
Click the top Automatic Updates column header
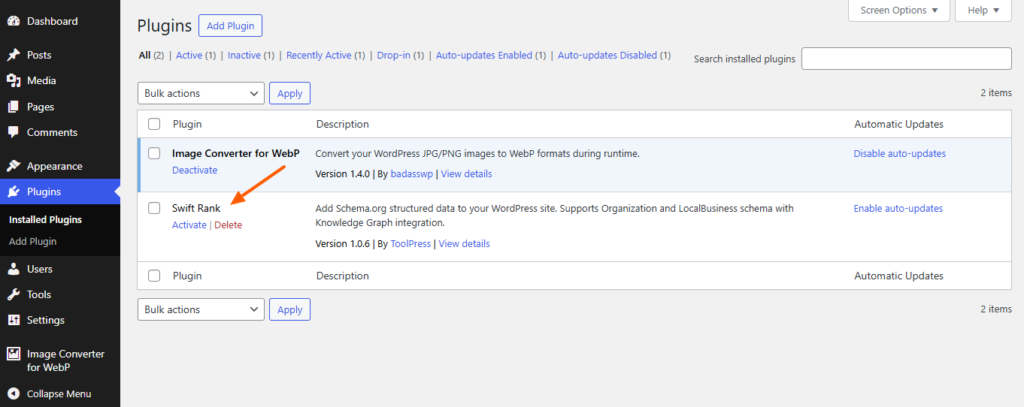(x=899, y=124)
